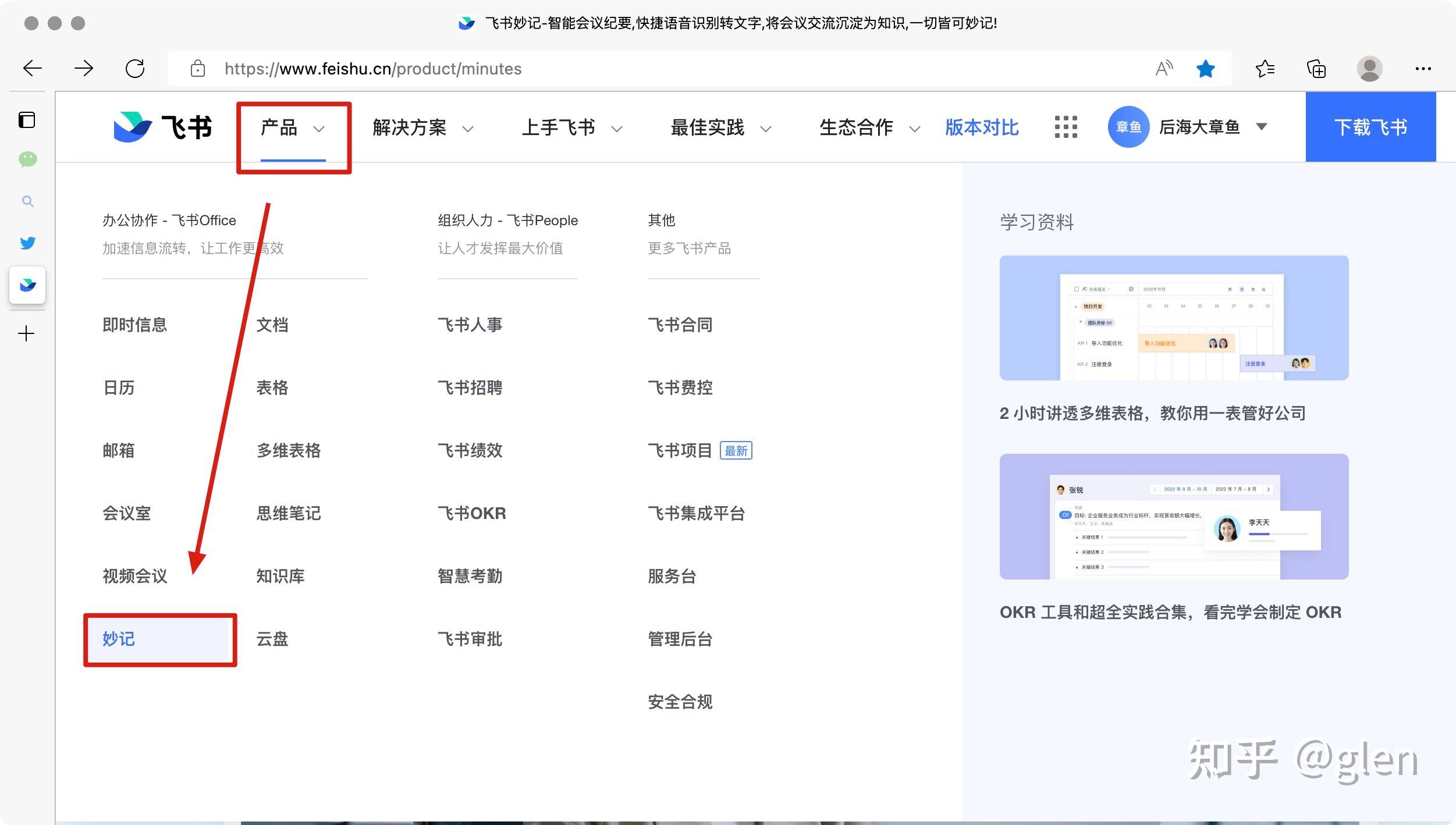Select 会议室 in product menu
Viewport: 1456px width, 825px height.
click(x=127, y=513)
